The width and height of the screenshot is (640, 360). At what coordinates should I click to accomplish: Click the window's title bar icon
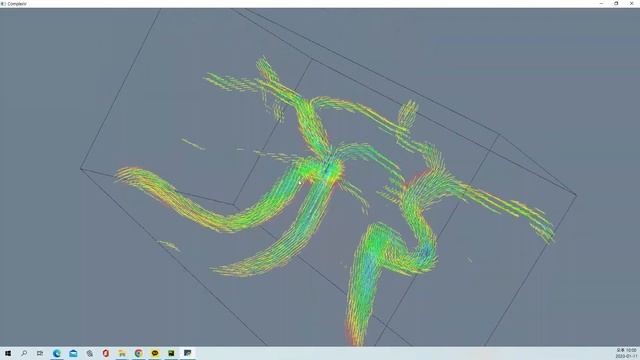point(3,4)
